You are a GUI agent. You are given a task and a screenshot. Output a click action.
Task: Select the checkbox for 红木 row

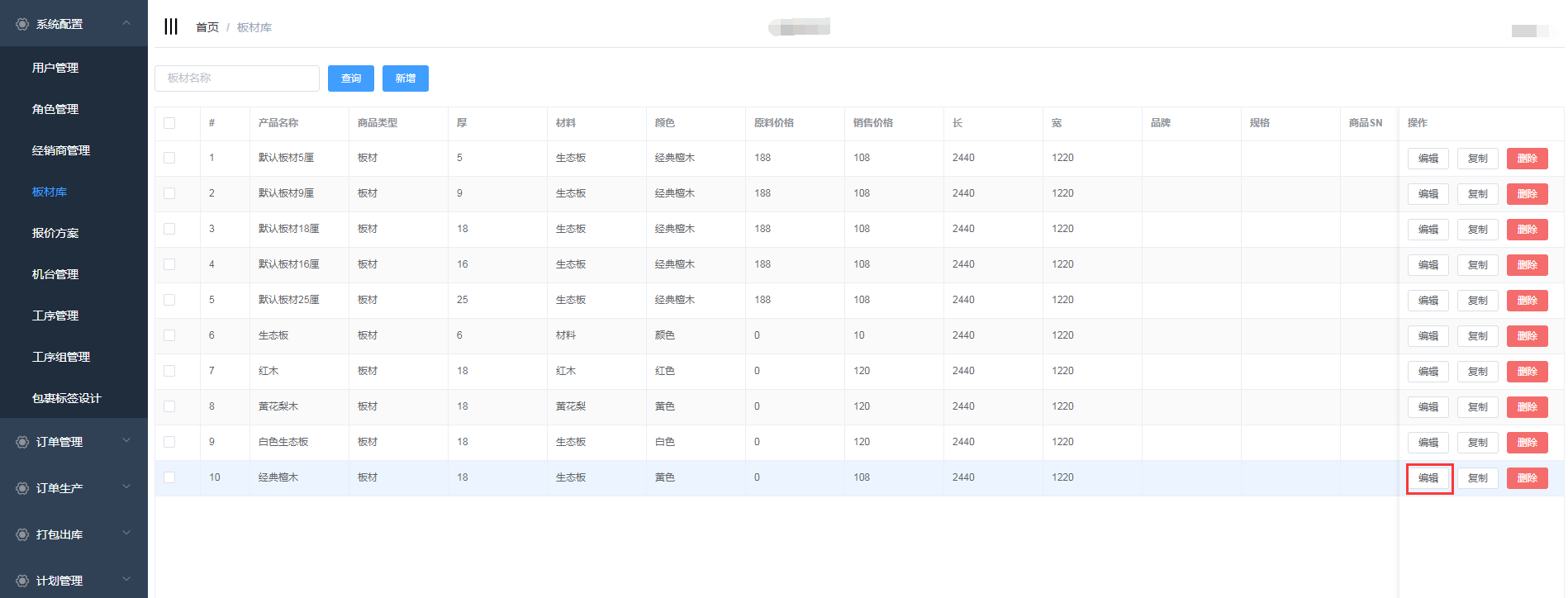click(169, 371)
